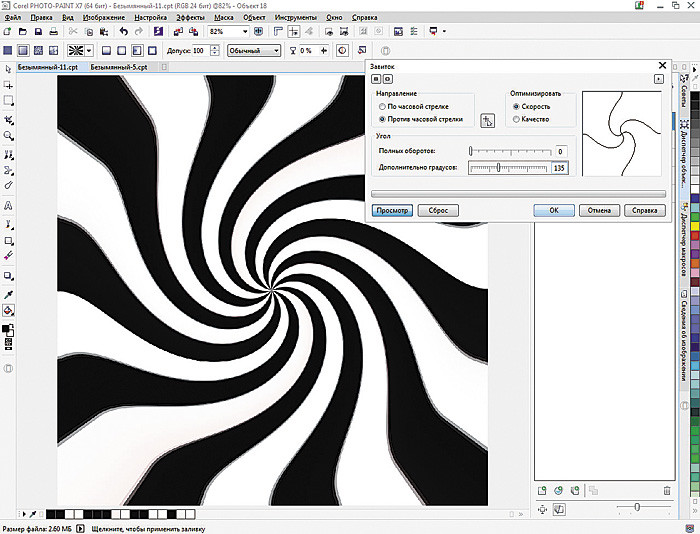Click the 'Дополнительно градусов' value field
Image resolution: width=700 pixels, height=534 pixels.
coord(558,168)
